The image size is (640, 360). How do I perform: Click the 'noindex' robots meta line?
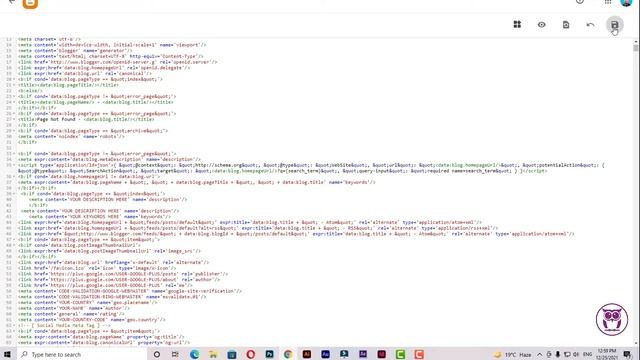pos(71,136)
